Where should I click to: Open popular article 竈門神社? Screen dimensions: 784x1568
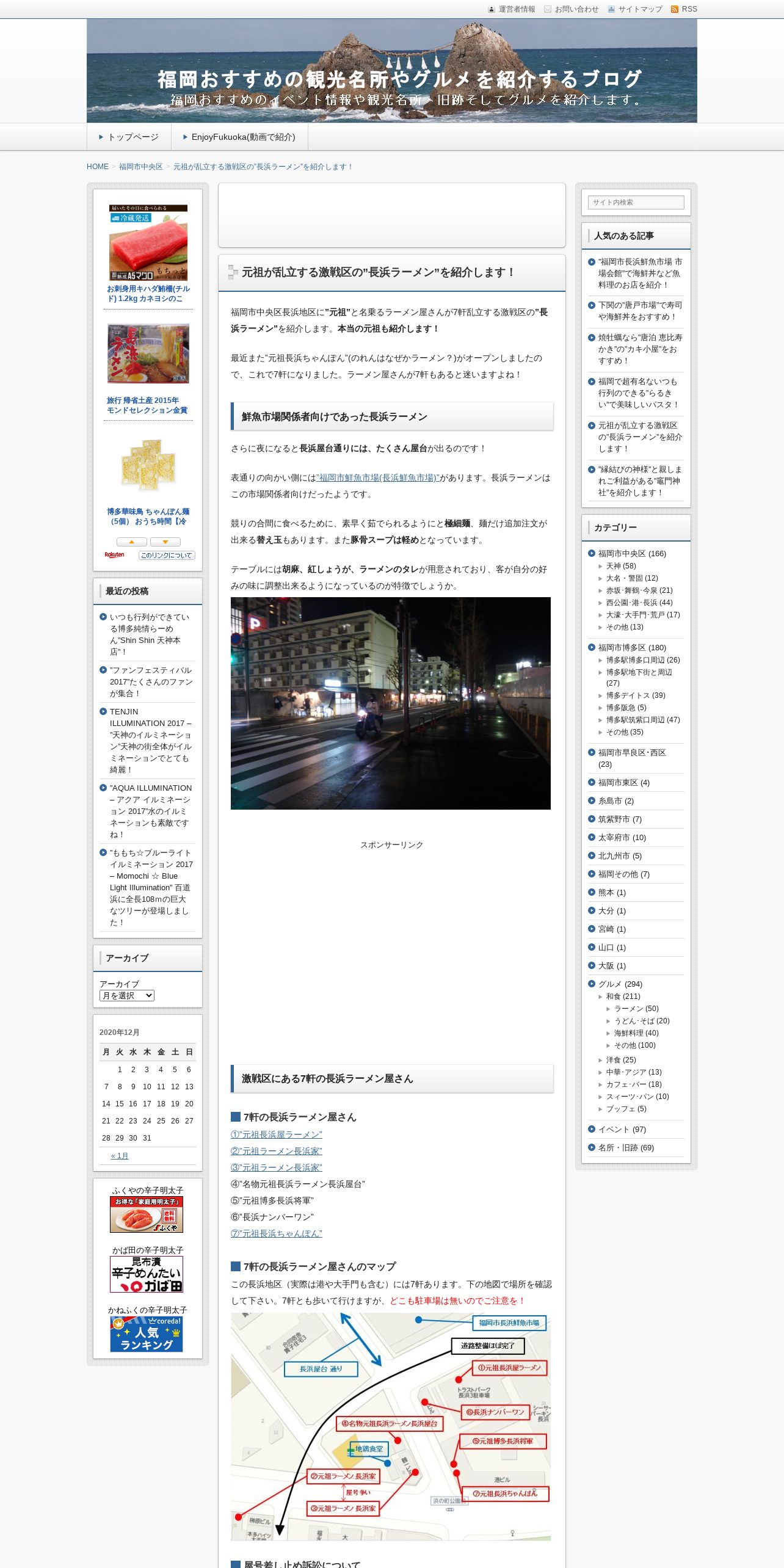coord(640,481)
